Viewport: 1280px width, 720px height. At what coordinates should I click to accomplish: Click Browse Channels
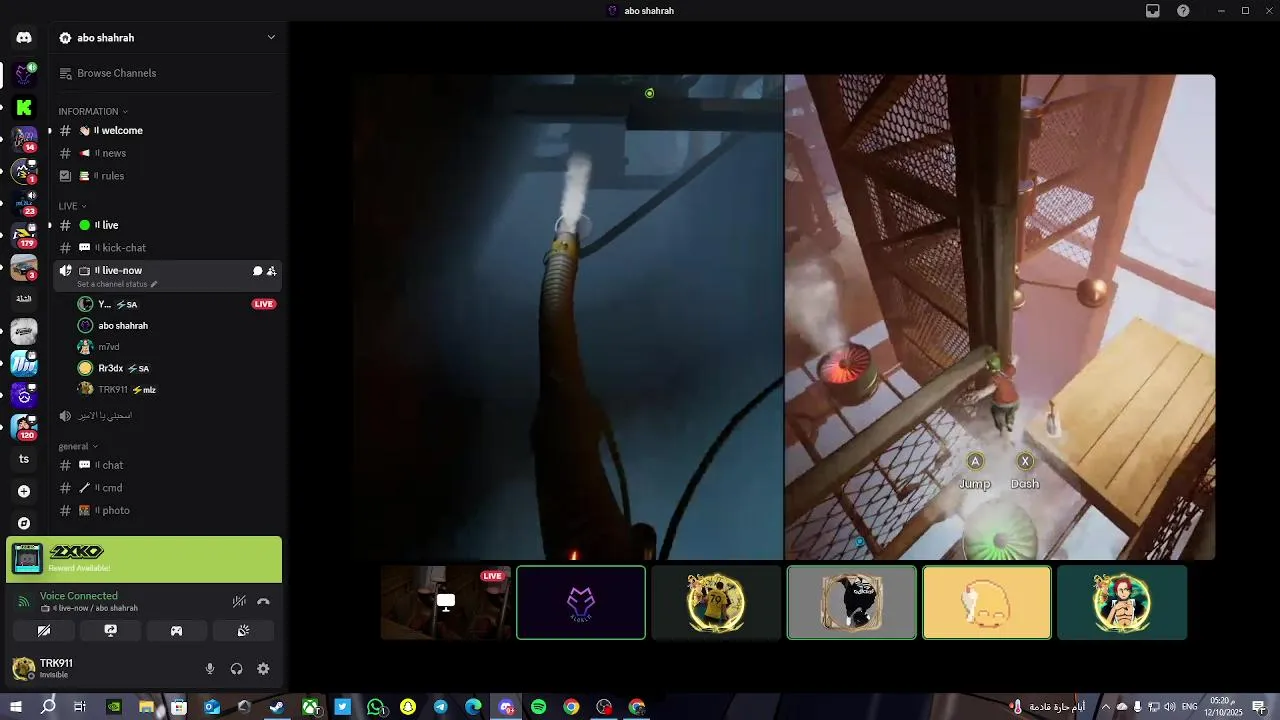pos(167,73)
